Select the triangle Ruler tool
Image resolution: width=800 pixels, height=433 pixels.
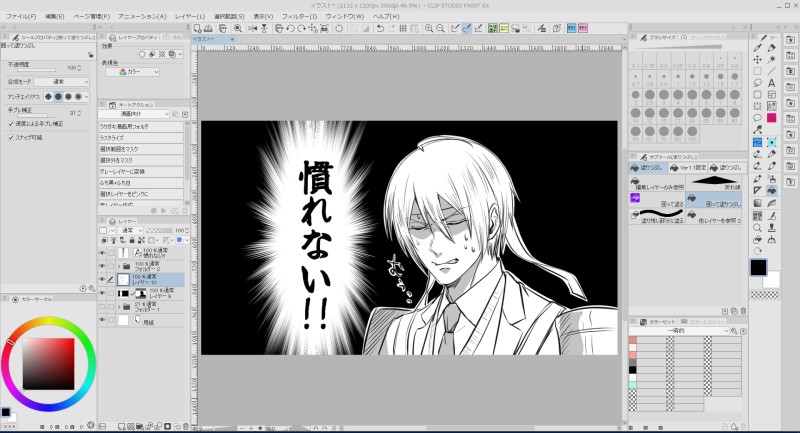pyautogui.click(x=758, y=190)
